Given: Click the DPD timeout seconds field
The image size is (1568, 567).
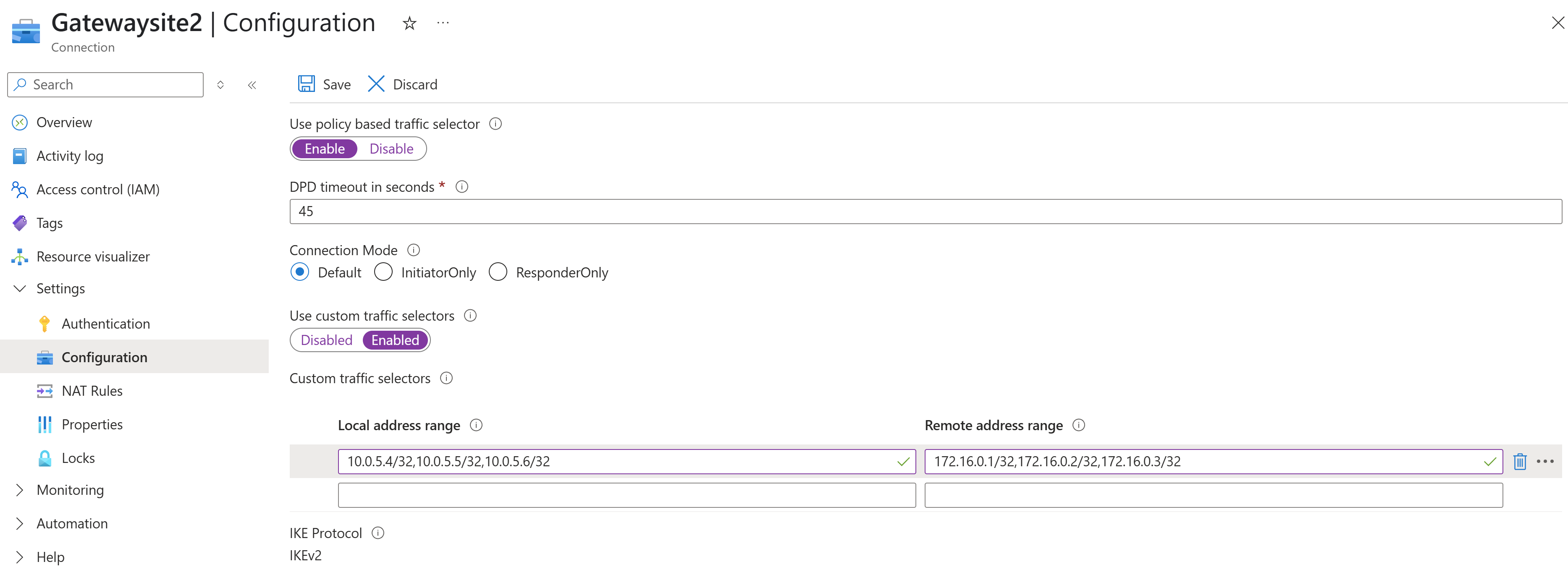Looking at the screenshot, I should tap(925, 212).
